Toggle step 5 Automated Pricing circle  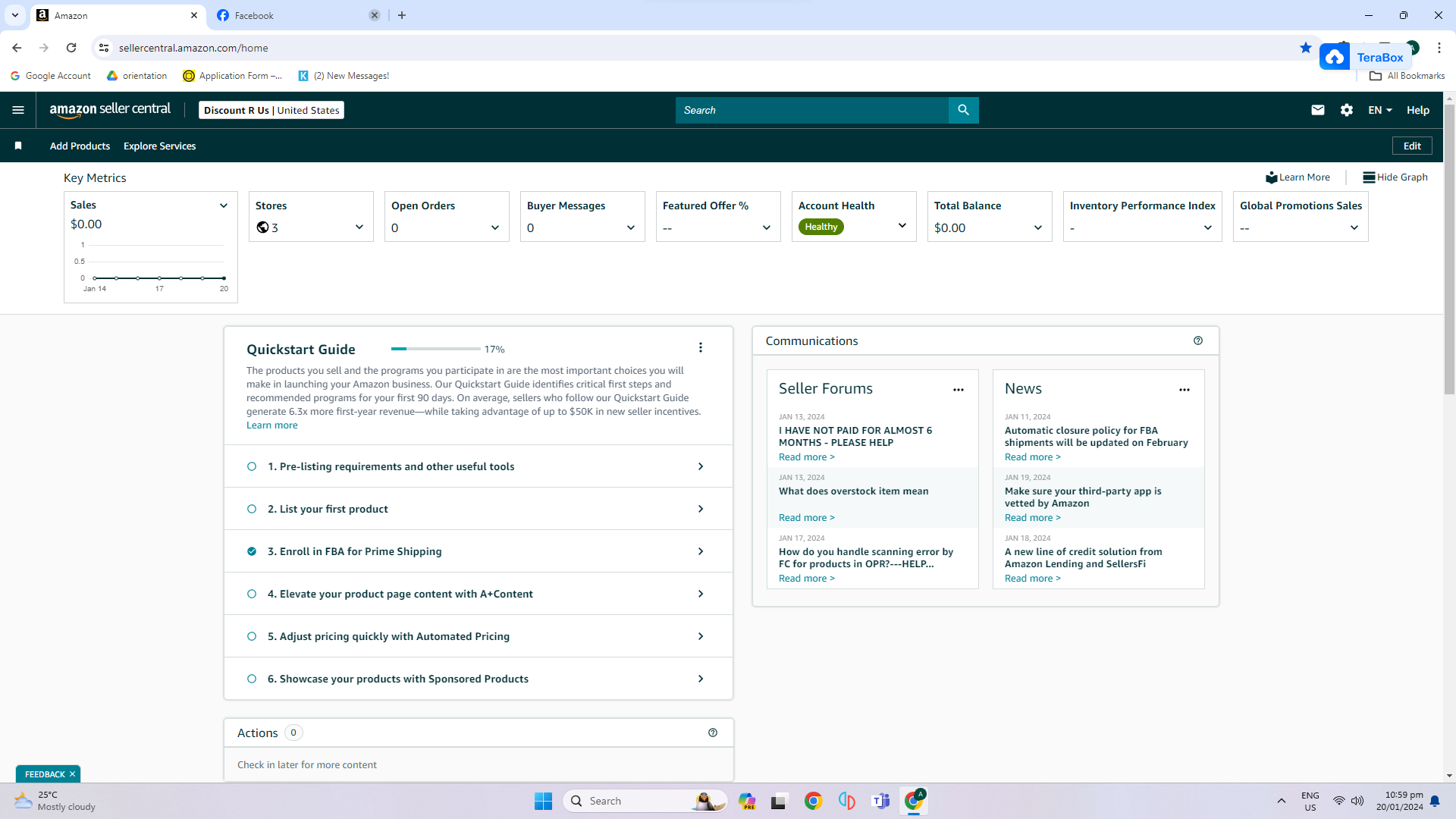(252, 636)
